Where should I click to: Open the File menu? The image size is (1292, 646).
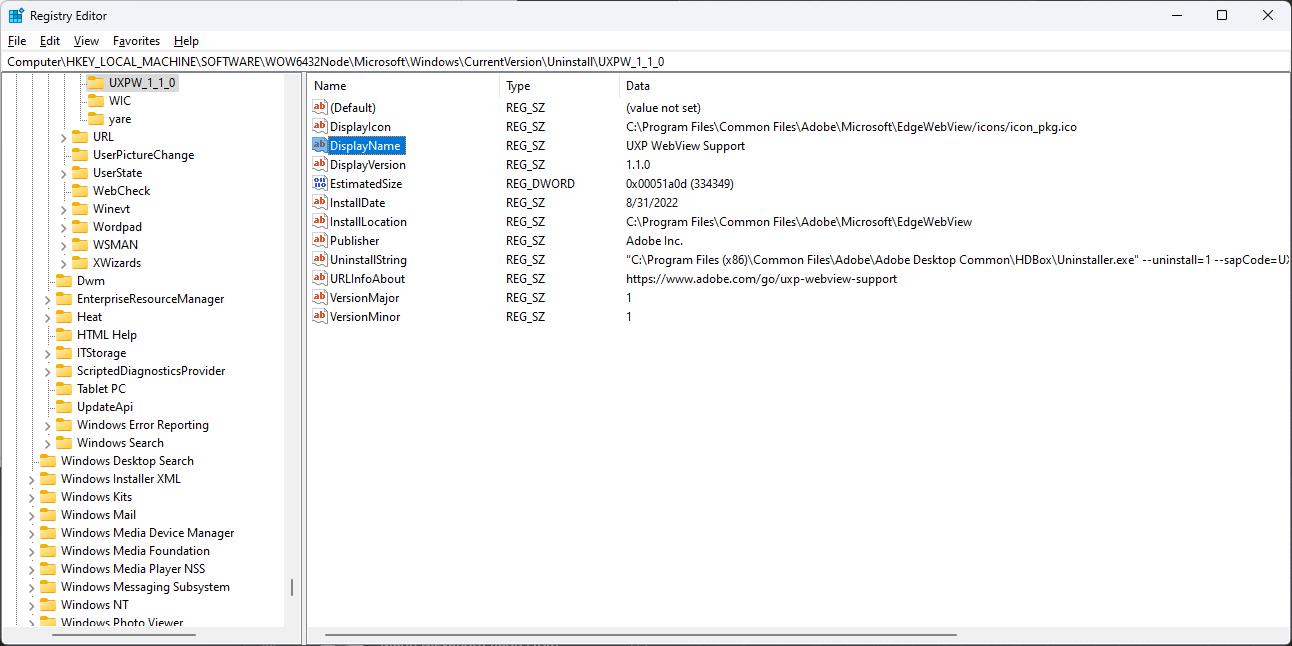(x=16, y=41)
